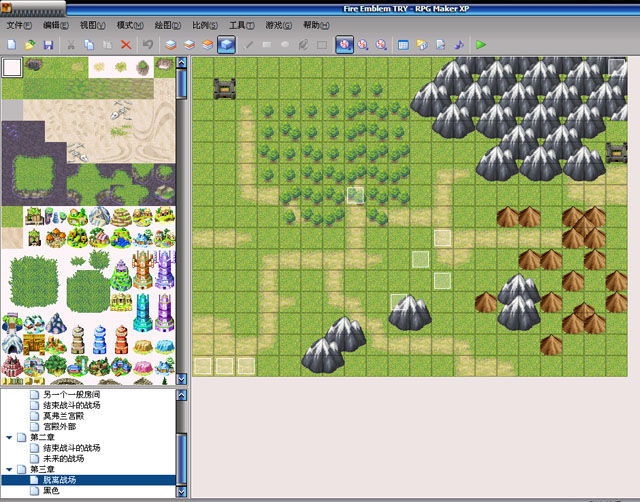Image resolution: width=640 pixels, height=502 pixels.
Task: Open the Script Editor icon
Action: 440,44
